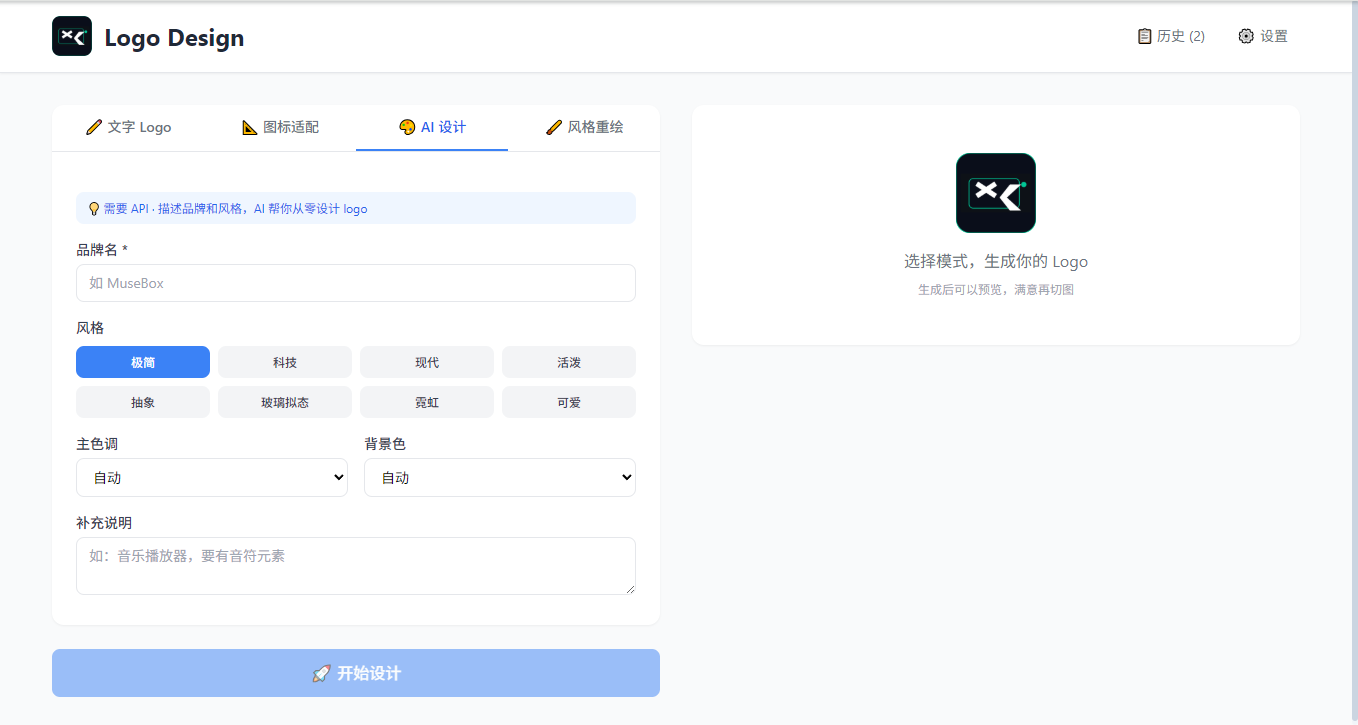Pick the 霓虹 style option

click(x=427, y=402)
